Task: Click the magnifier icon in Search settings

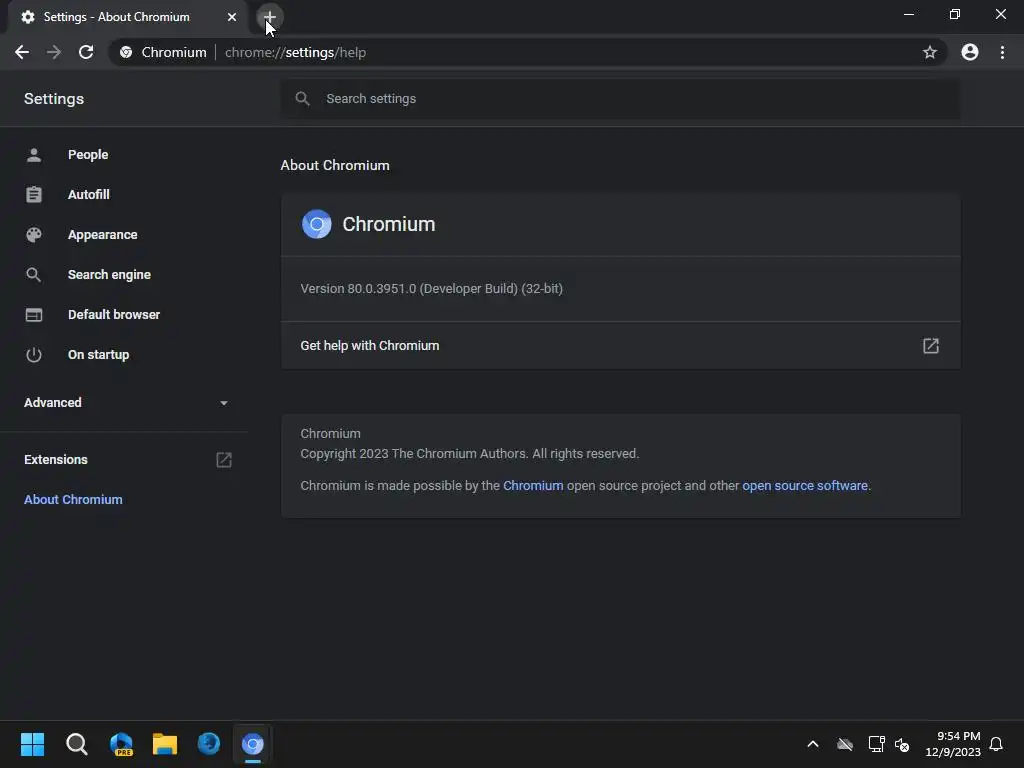Action: coord(302,99)
